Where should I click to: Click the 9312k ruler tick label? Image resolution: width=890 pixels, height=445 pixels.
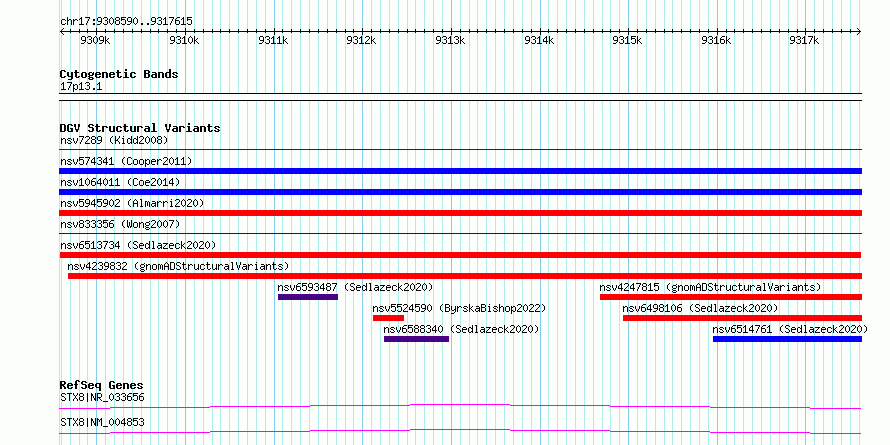pos(362,40)
